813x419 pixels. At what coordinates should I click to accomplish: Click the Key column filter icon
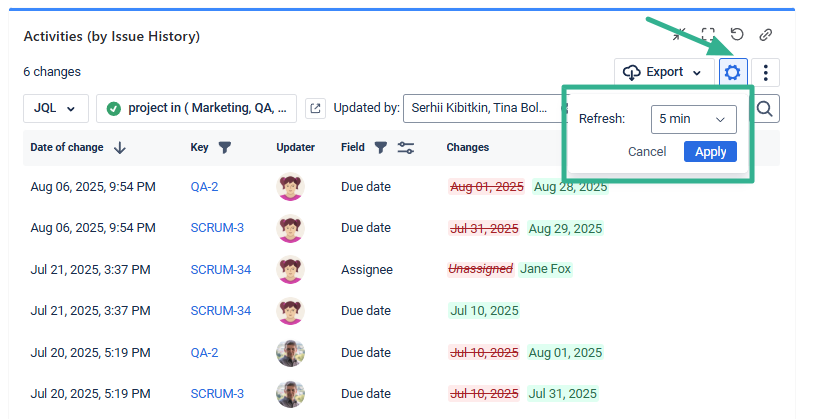pyautogui.click(x=225, y=148)
